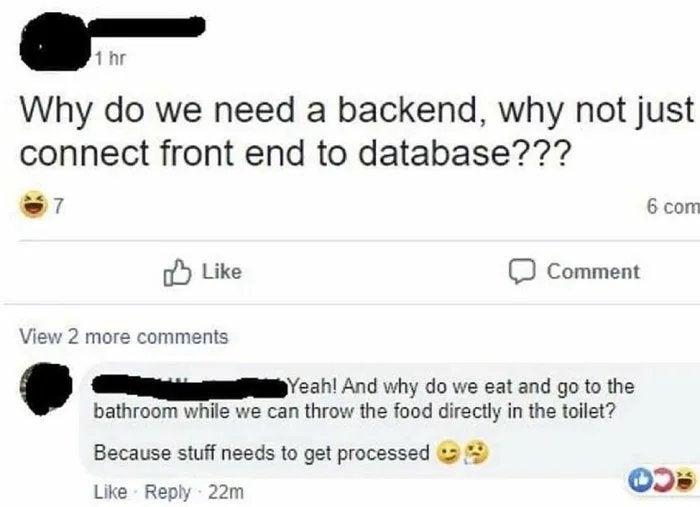Viewport: 700px width, 507px height.
Task: Open the laughing Haha reaction icon on post
Action: (x=33, y=204)
